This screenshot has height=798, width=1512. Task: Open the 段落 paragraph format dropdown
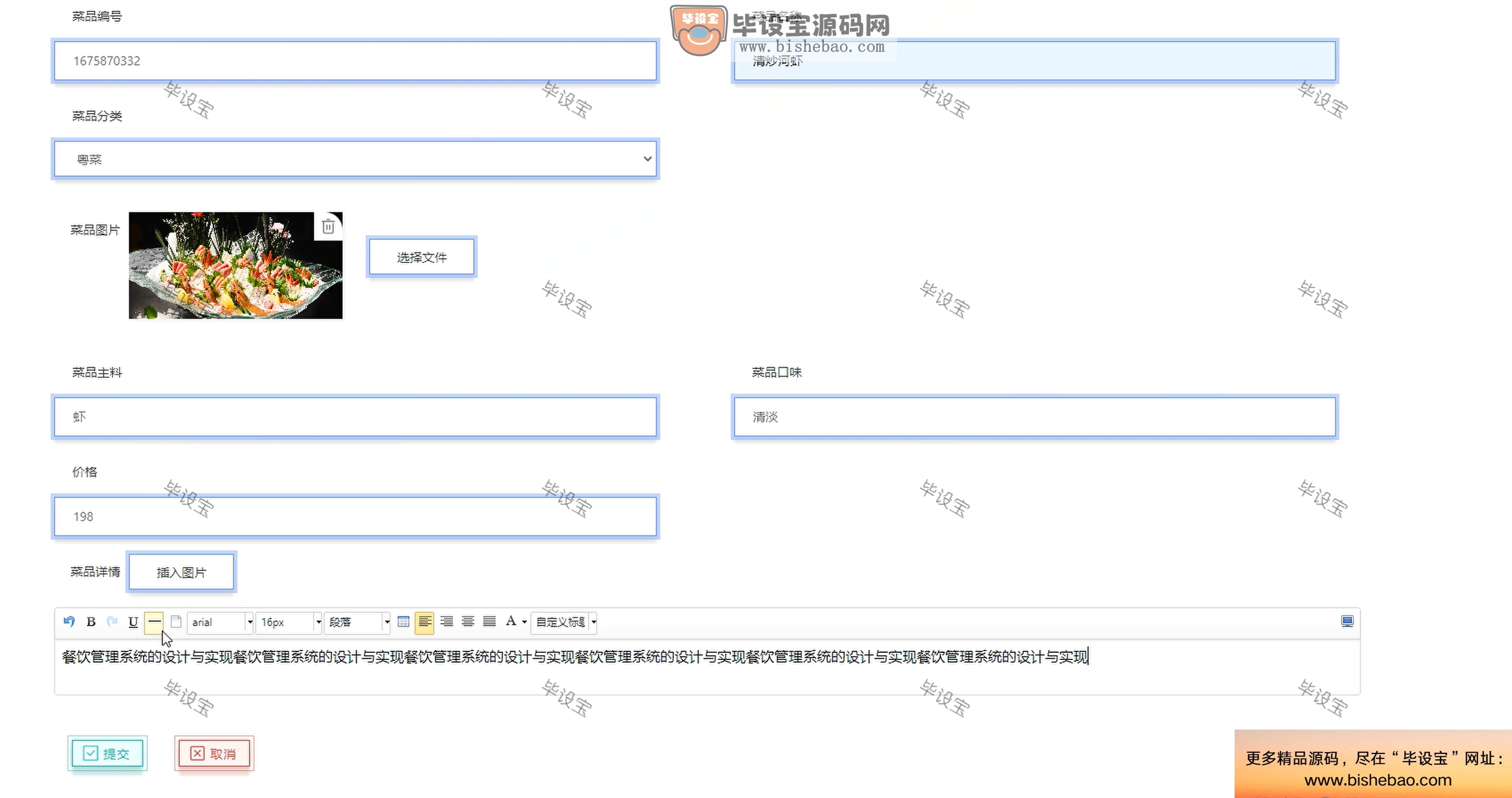pyautogui.click(x=358, y=622)
